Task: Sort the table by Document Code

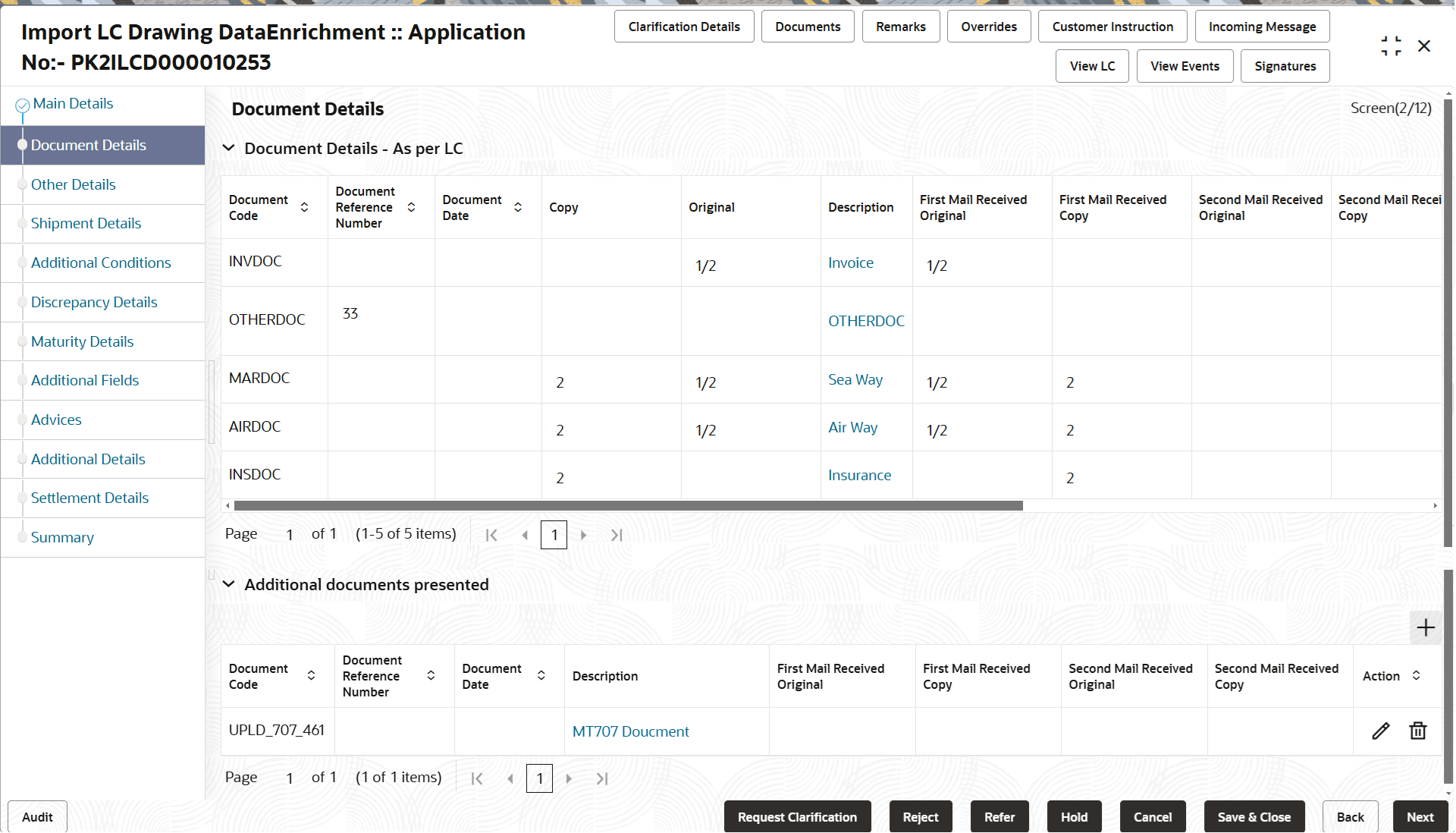Action: 304,206
